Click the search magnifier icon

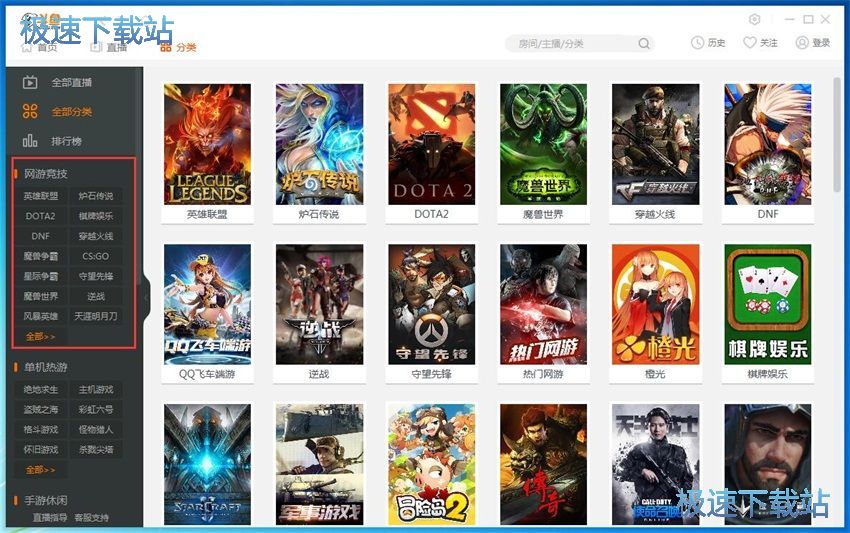click(x=643, y=43)
